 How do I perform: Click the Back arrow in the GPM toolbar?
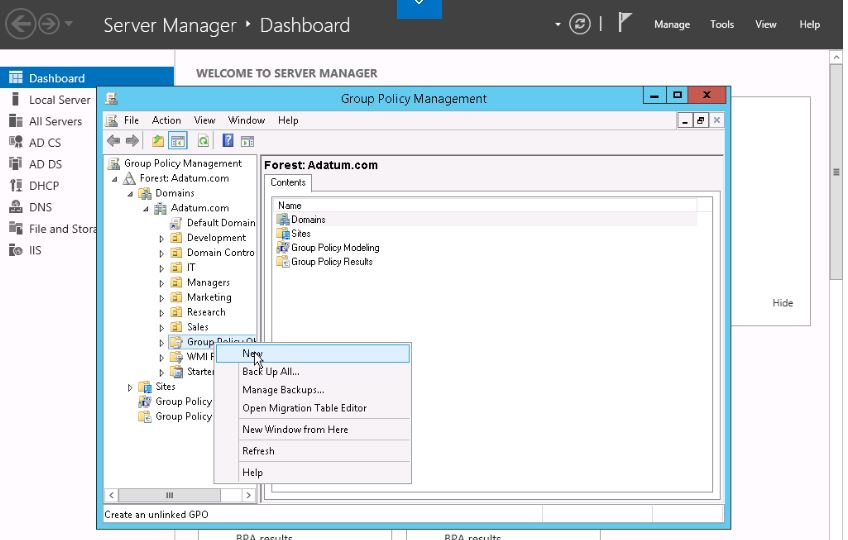(x=113, y=141)
